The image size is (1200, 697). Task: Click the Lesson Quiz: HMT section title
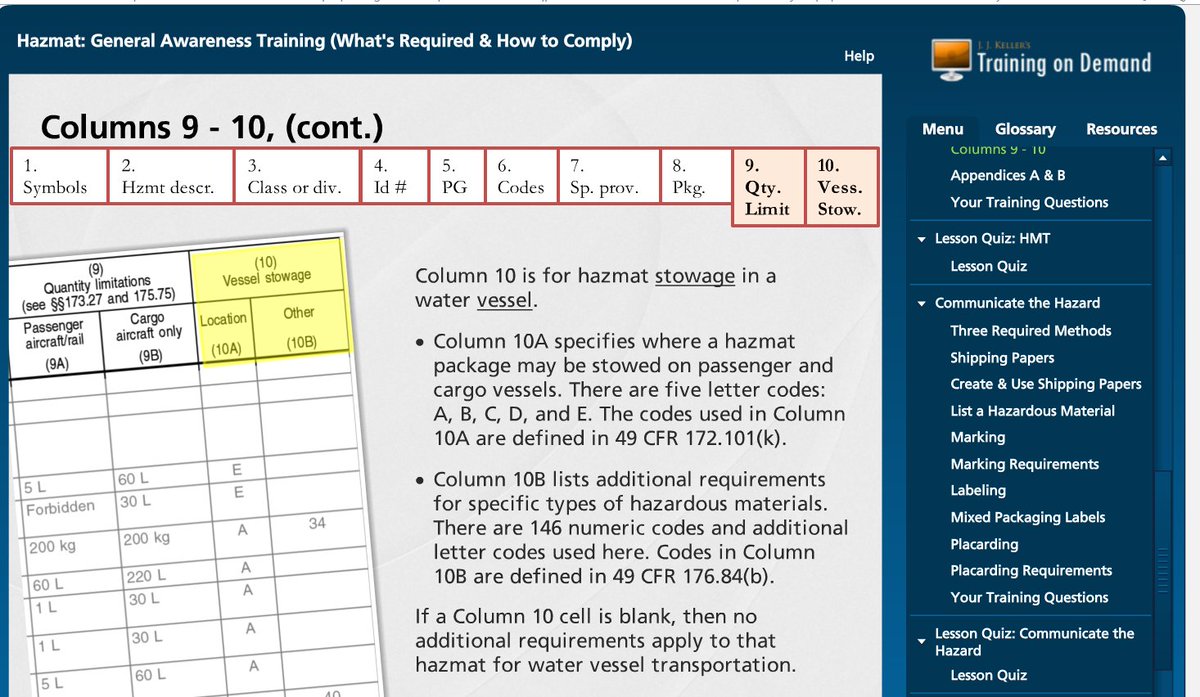pos(992,239)
